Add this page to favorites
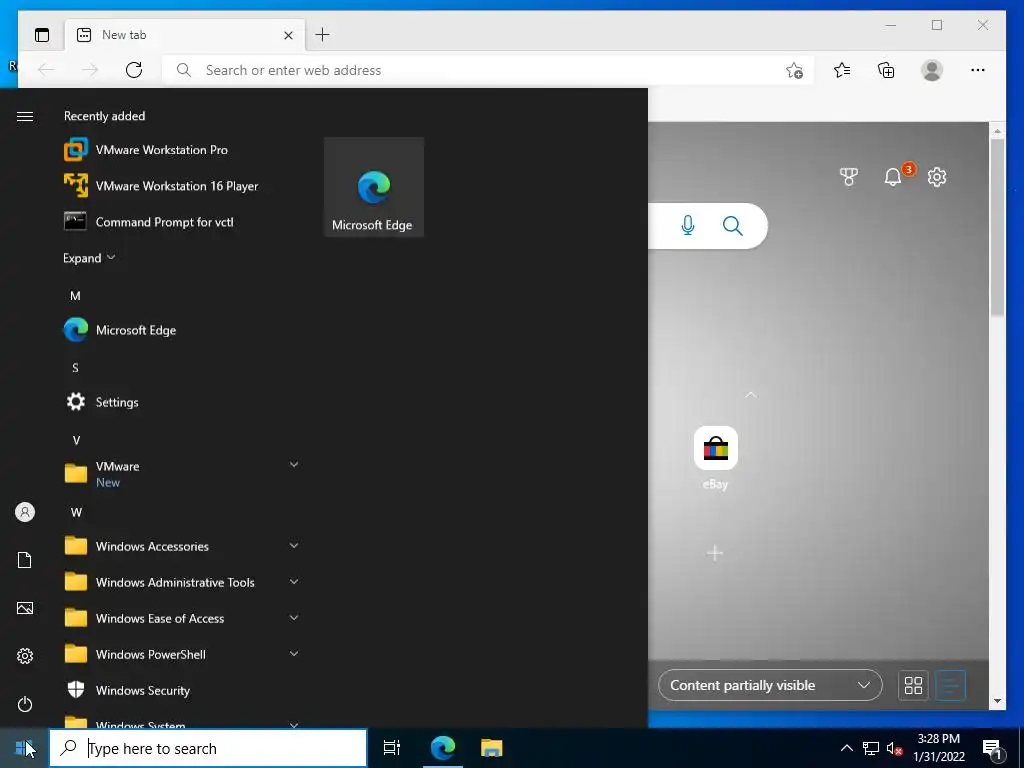Viewport: 1024px width, 768px height. point(794,70)
